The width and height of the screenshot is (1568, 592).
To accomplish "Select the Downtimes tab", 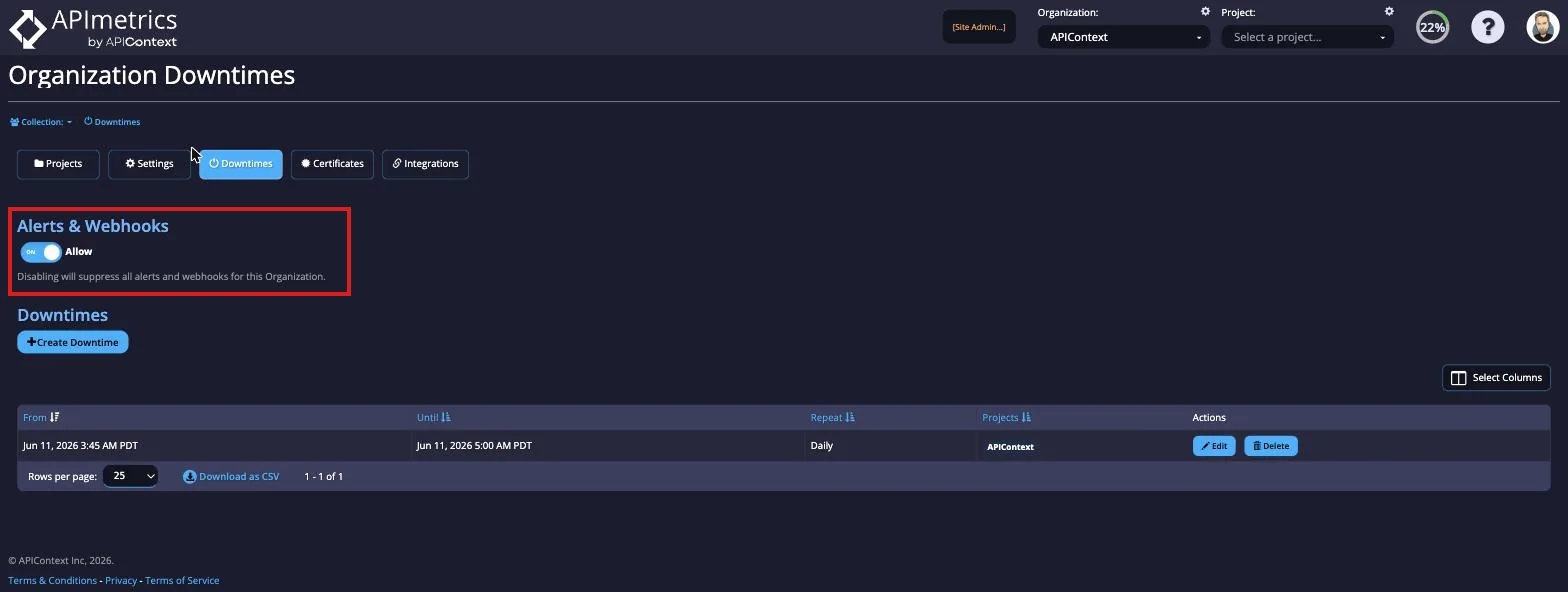I will click(241, 164).
